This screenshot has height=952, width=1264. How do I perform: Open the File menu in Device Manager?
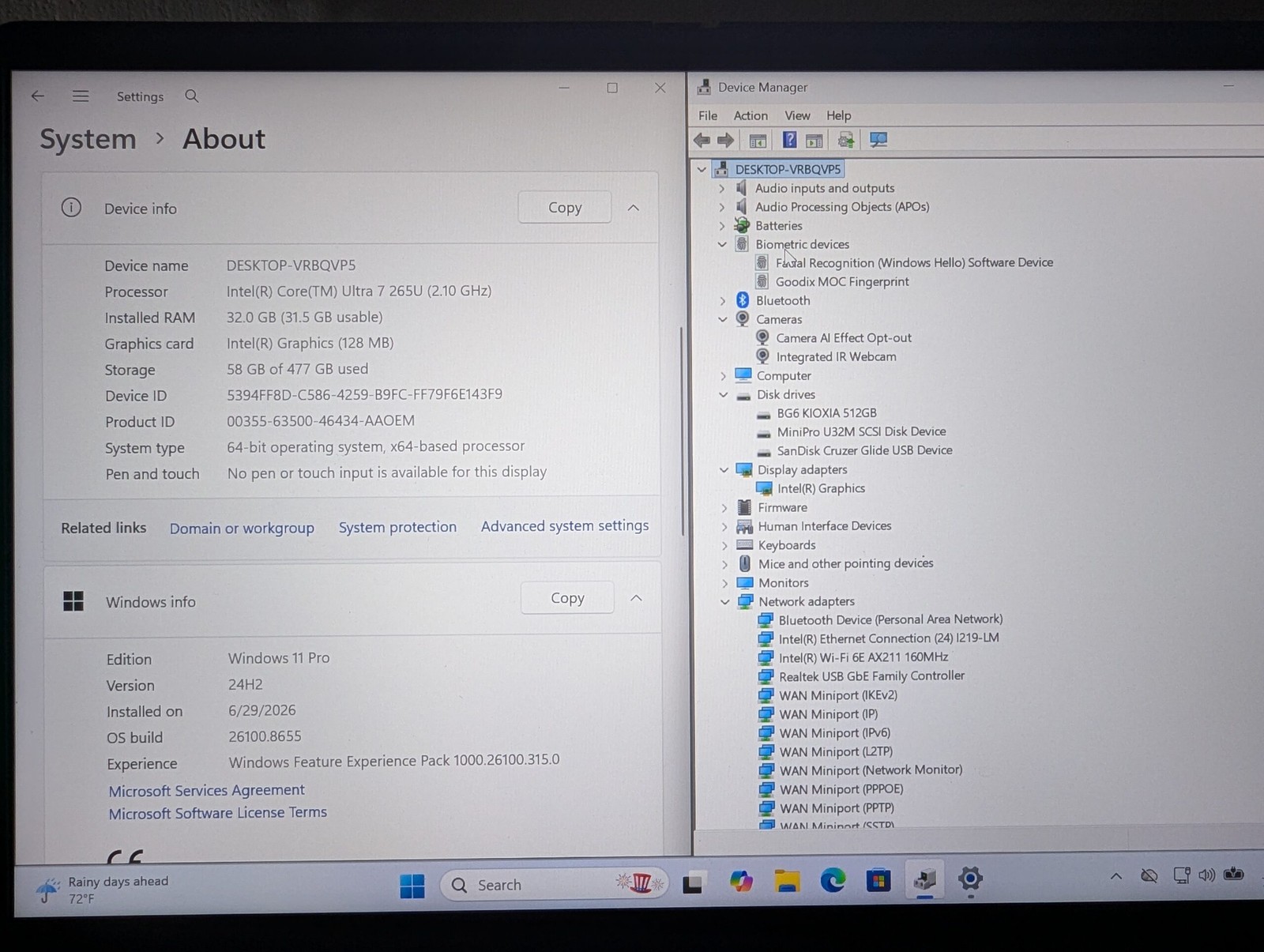[x=708, y=116]
